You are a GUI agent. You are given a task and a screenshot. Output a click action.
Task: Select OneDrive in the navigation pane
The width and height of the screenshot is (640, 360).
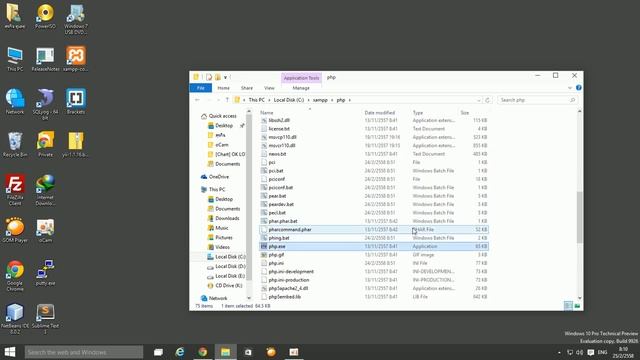pyautogui.click(x=219, y=177)
